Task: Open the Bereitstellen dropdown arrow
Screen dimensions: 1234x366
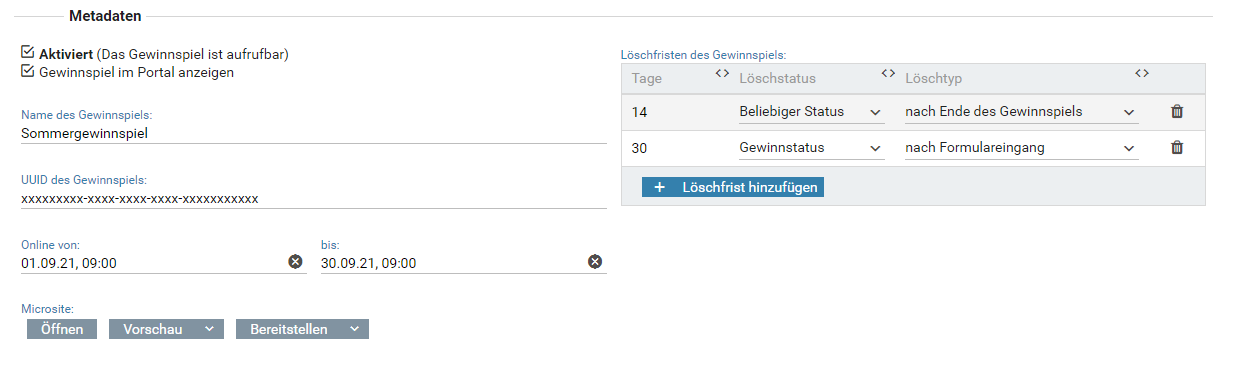Action: click(x=355, y=329)
